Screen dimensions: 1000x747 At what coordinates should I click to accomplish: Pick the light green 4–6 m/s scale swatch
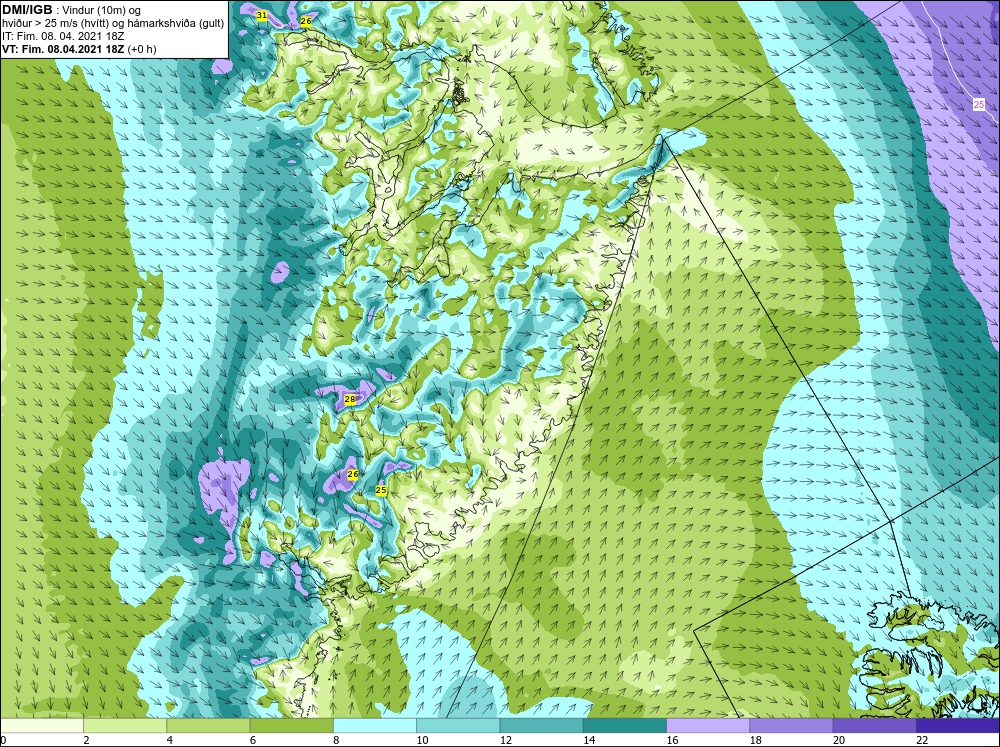coord(208,725)
